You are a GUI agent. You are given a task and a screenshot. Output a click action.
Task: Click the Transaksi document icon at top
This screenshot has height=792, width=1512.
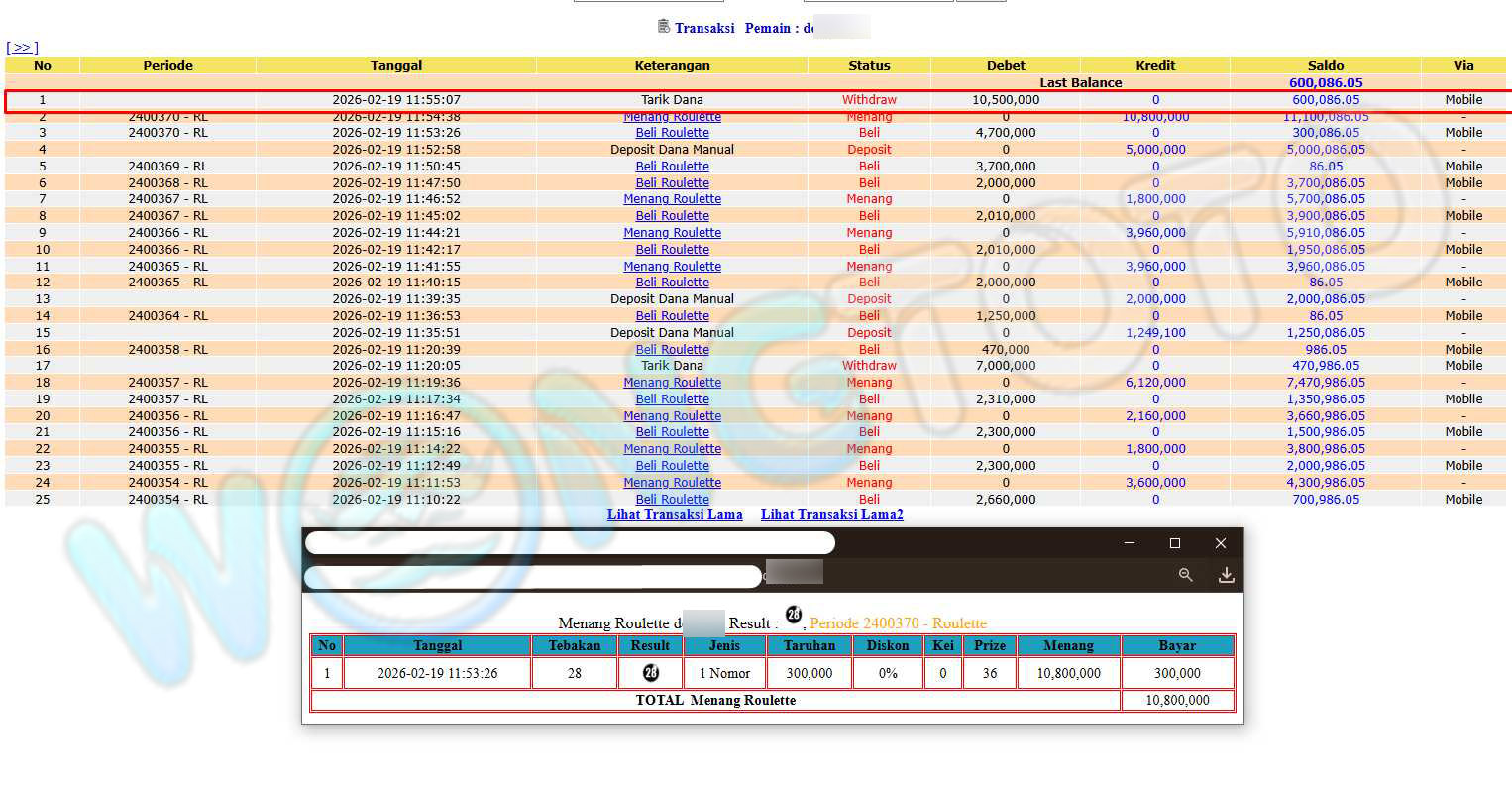(x=664, y=26)
